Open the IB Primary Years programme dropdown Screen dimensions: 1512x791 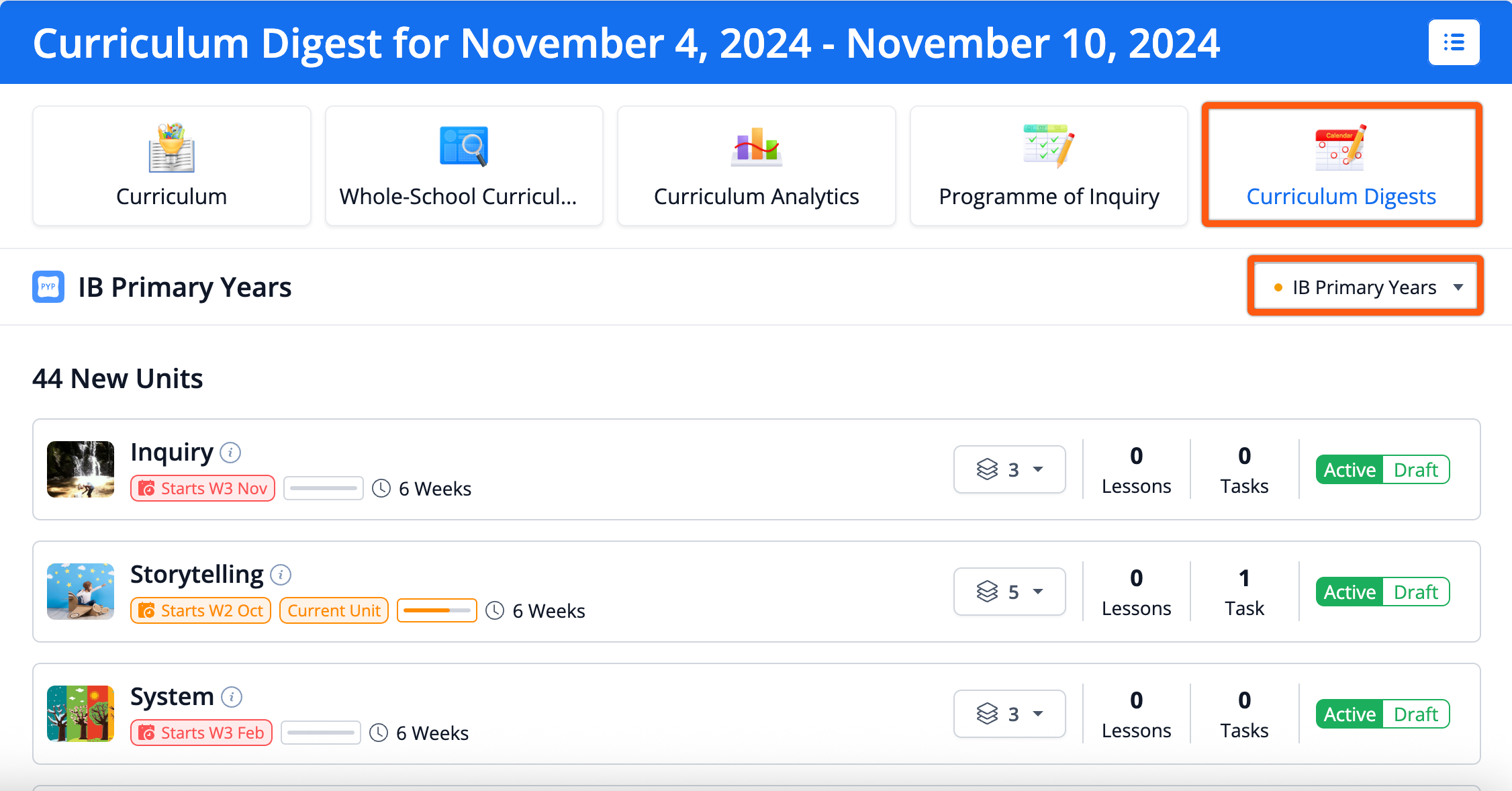click(1366, 287)
